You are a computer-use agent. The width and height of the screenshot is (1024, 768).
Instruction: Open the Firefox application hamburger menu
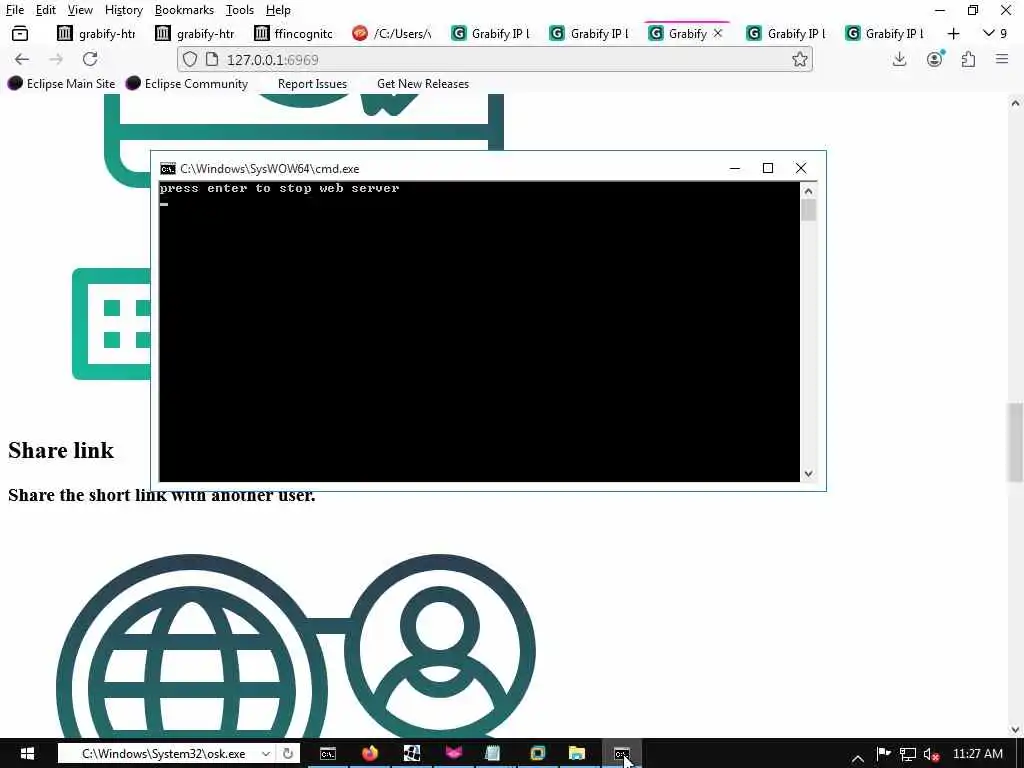click(1002, 59)
